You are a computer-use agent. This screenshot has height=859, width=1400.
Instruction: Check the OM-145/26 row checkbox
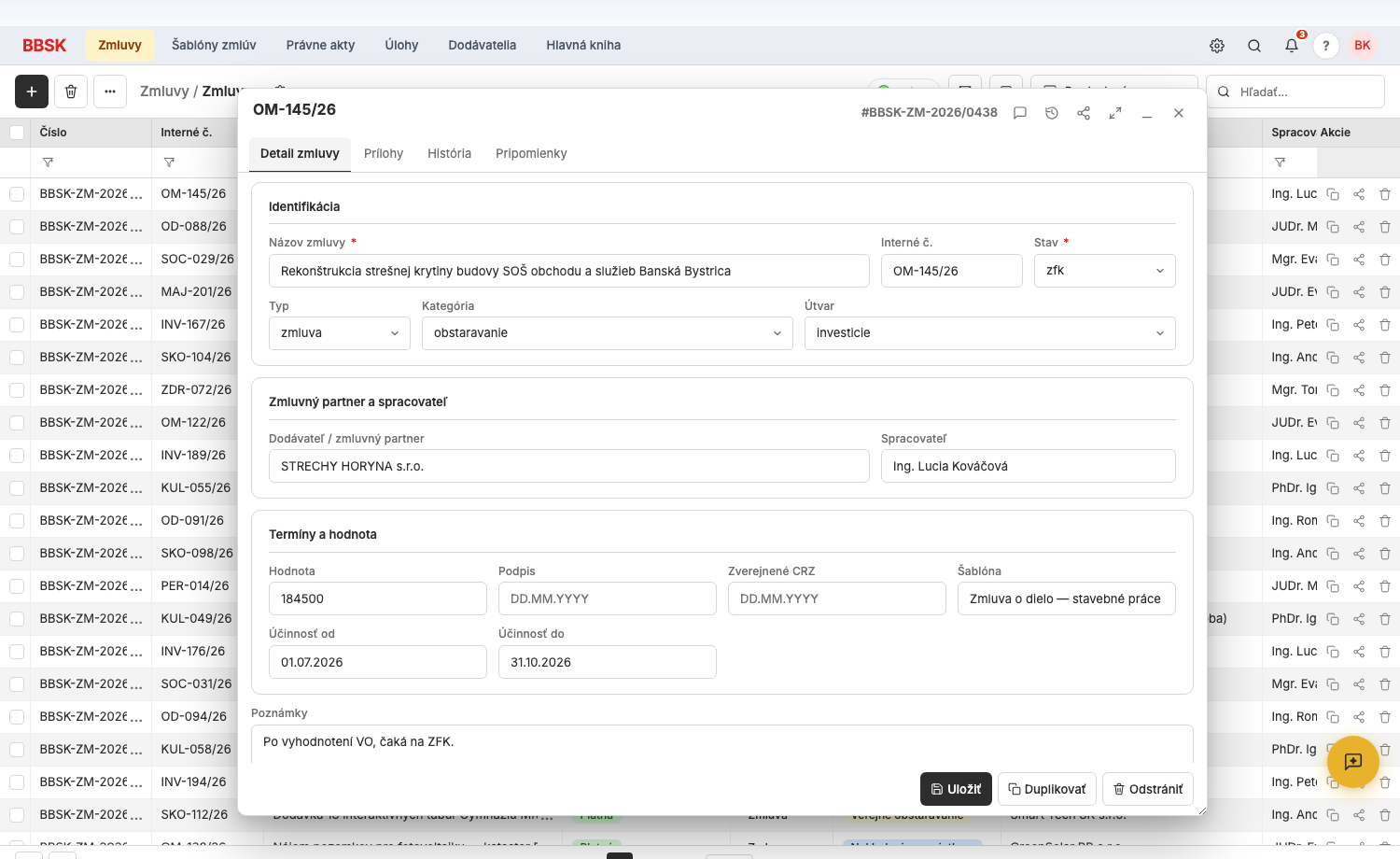point(17,194)
